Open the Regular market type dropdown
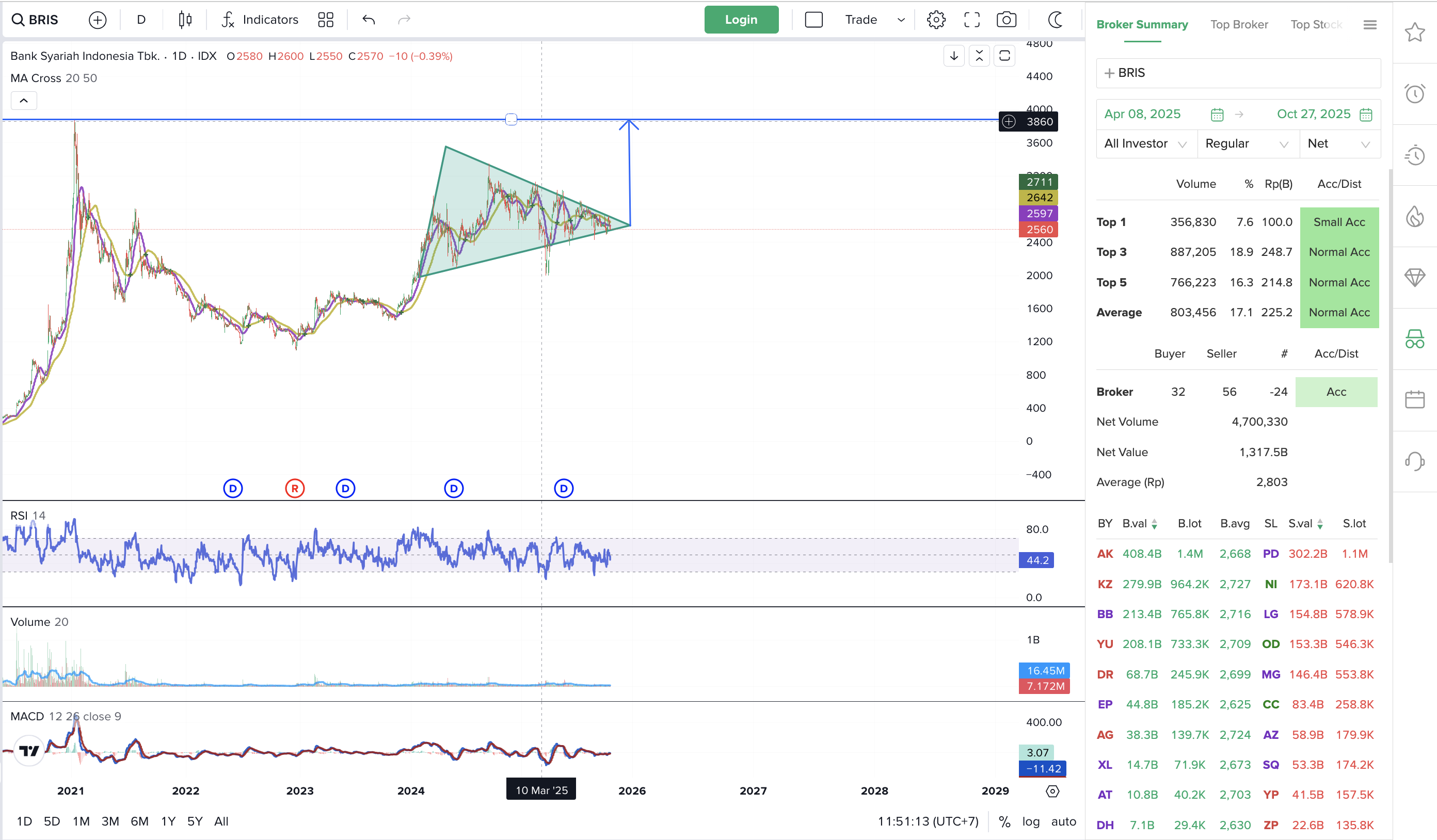This screenshot has height=840, width=1437. click(1247, 143)
